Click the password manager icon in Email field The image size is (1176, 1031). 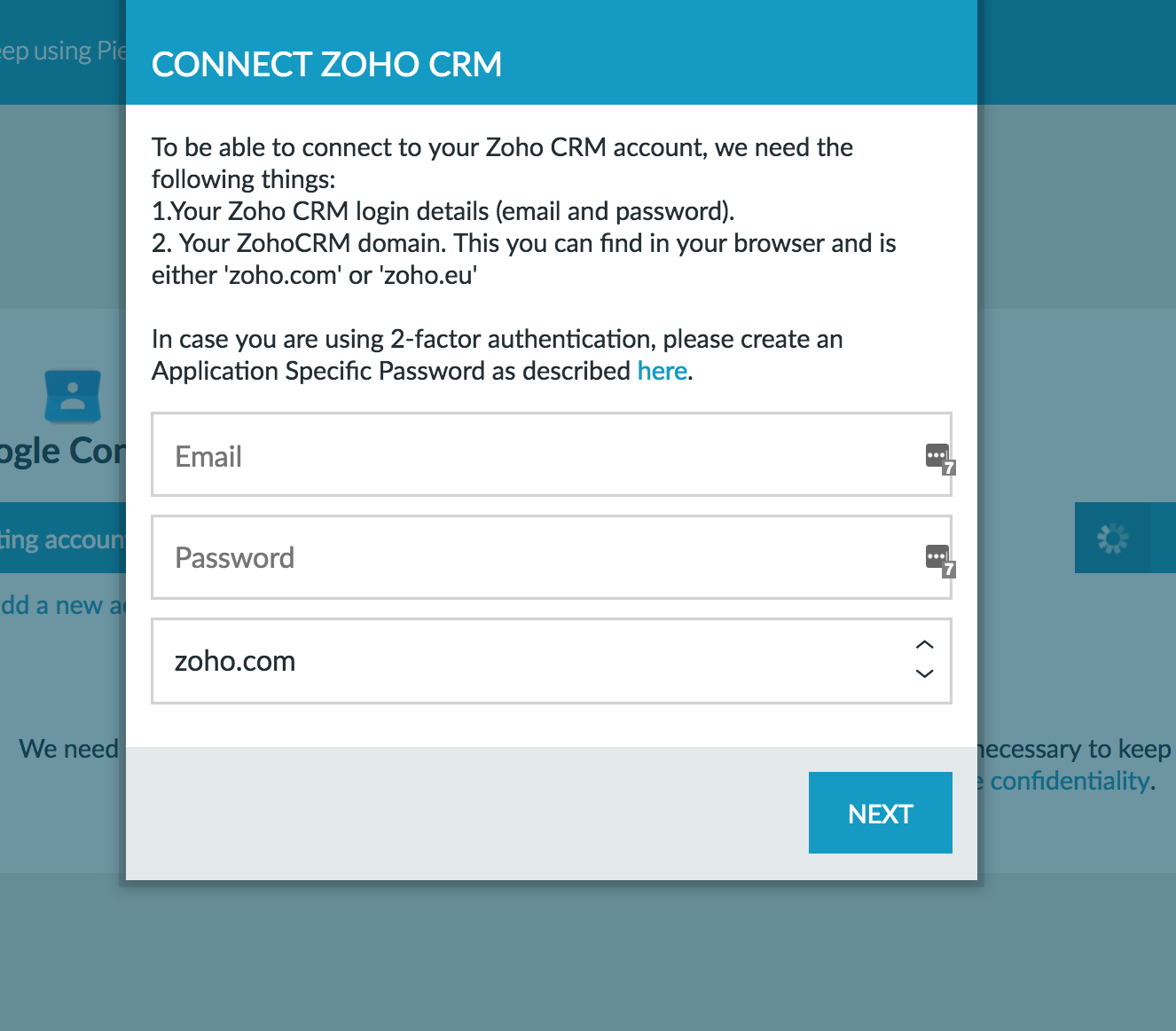939,459
